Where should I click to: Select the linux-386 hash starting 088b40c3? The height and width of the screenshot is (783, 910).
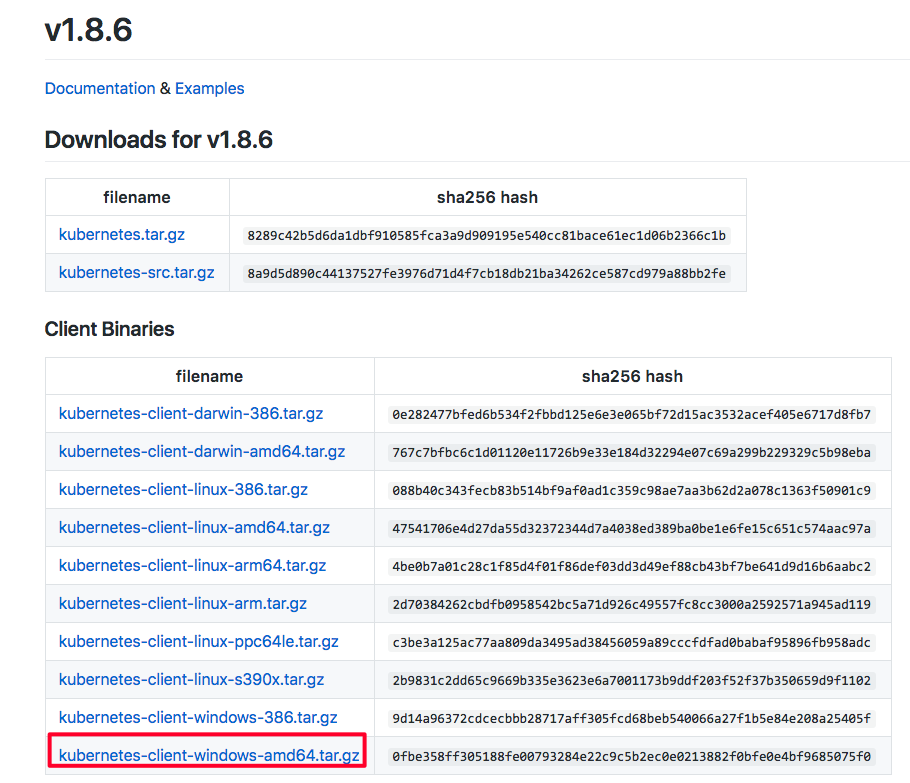click(x=631, y=490)
